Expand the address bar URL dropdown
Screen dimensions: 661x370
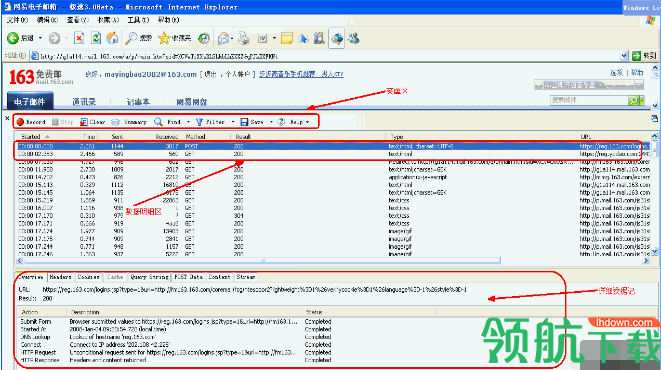point(624,56)
